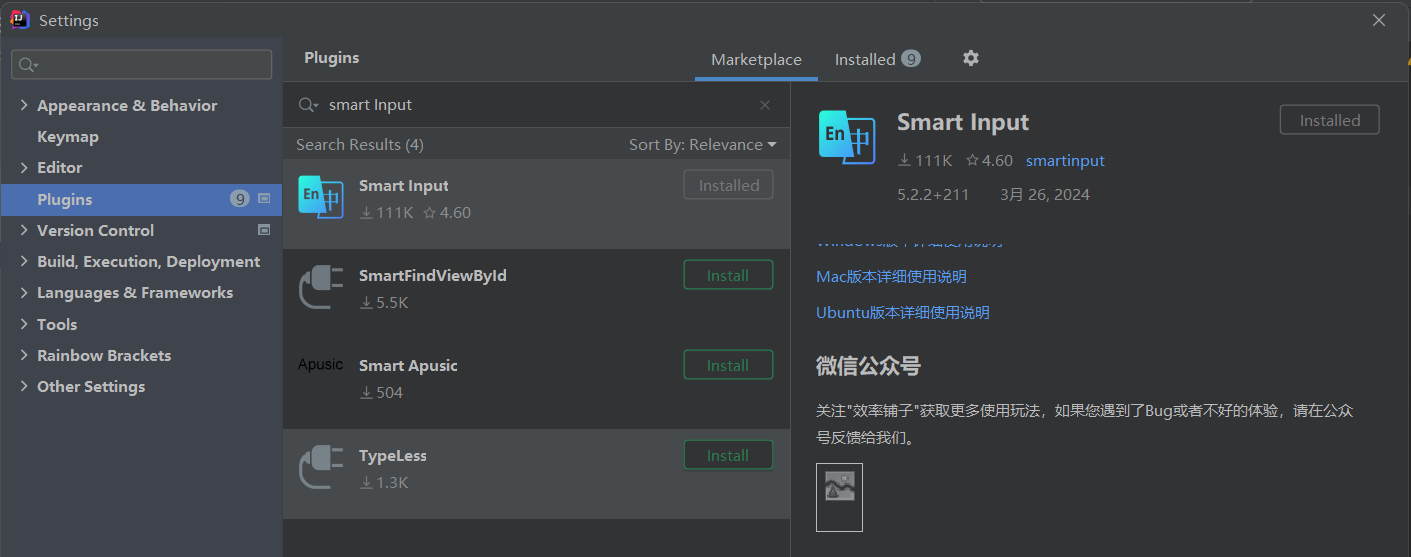Clear the plugin search with the X icon

click(765, 105)
